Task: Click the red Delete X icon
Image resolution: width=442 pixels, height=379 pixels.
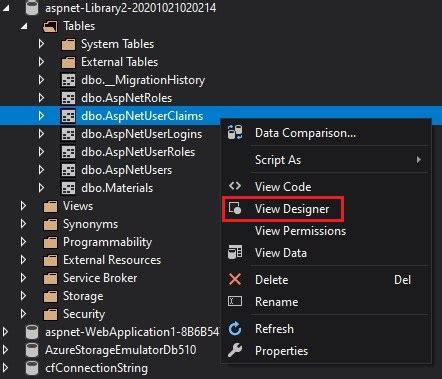Action: (235, 279)
